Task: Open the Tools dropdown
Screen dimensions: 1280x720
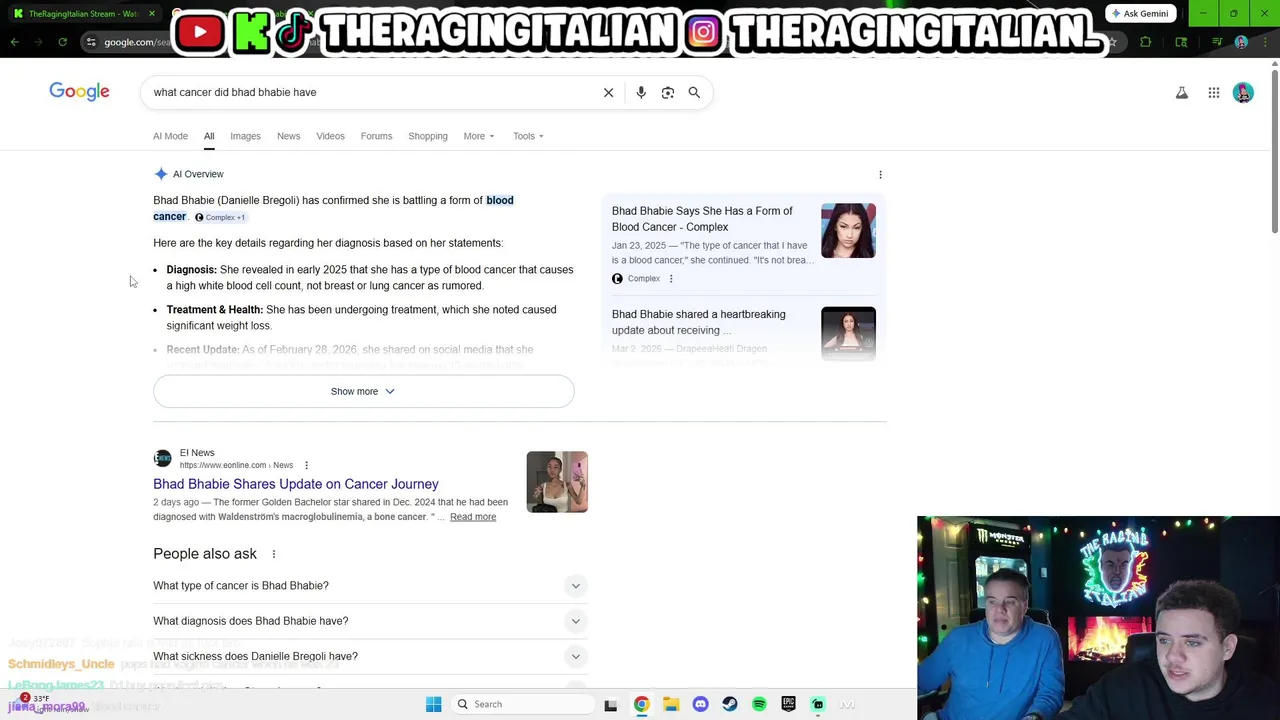Action: [x=528, y=136]
